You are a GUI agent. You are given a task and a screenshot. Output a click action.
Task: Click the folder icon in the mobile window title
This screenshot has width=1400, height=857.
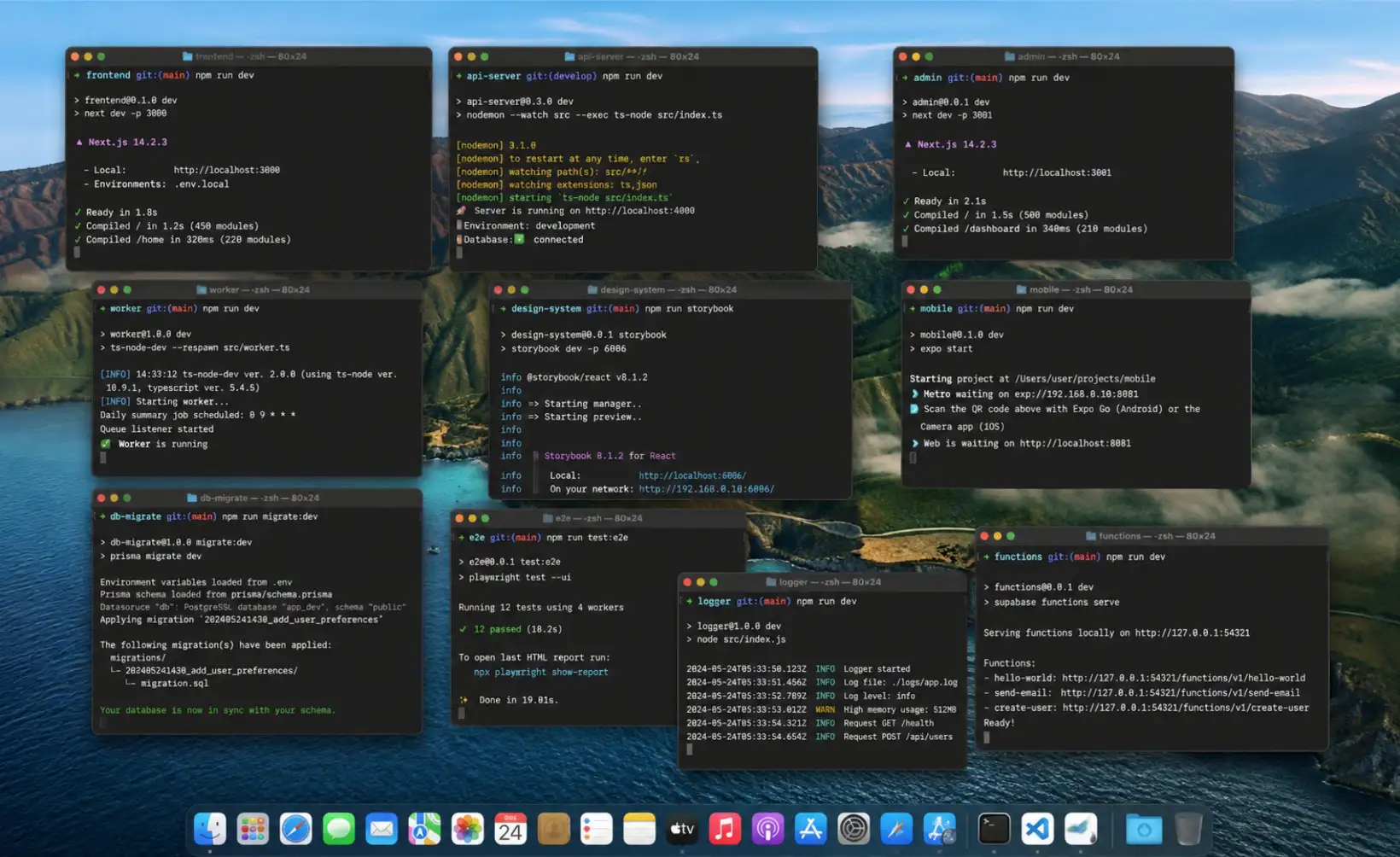(x=1022, y=289)
